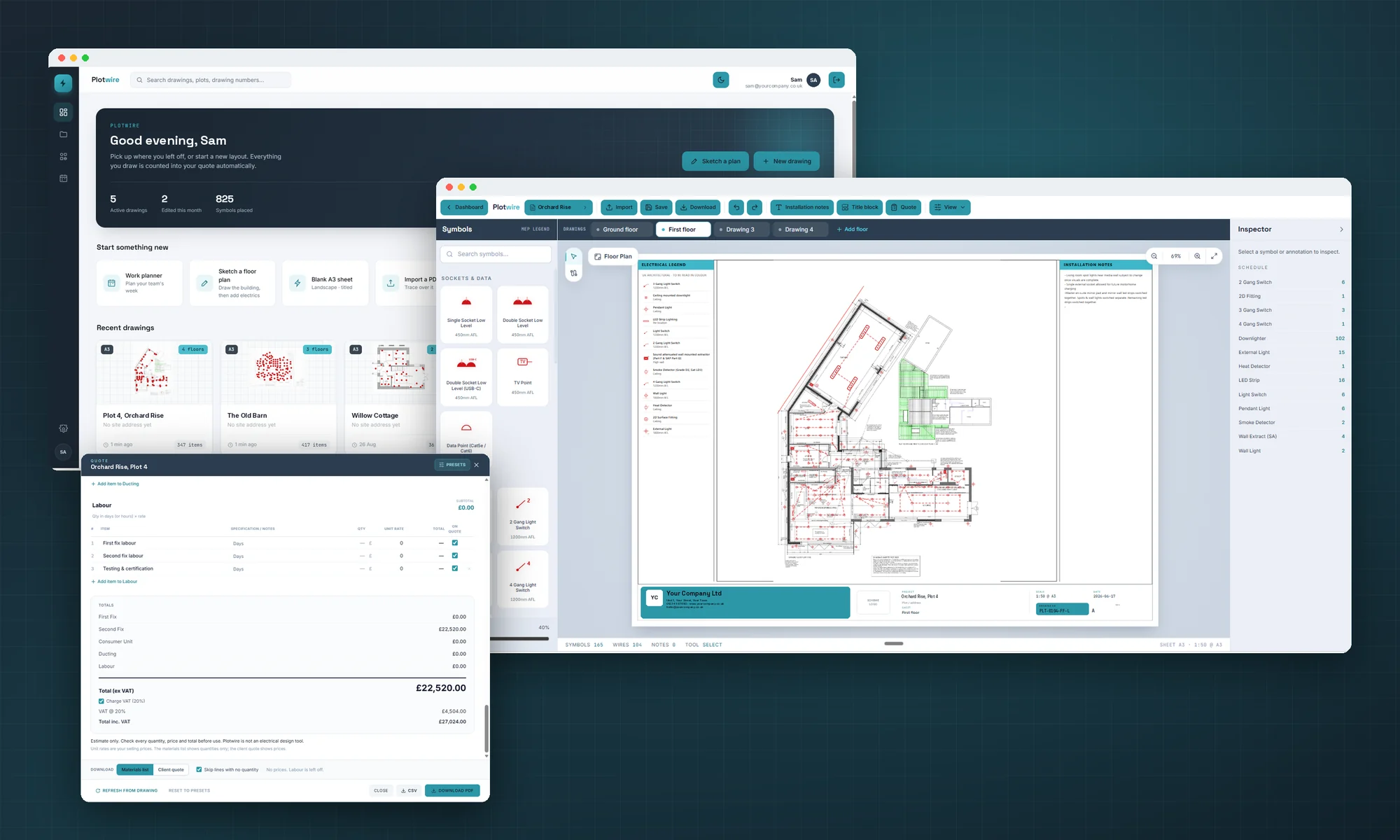Pick the 4 Gang Light Switch symbol
This screenshot has height=840, width=1400.
pos(523,578)
